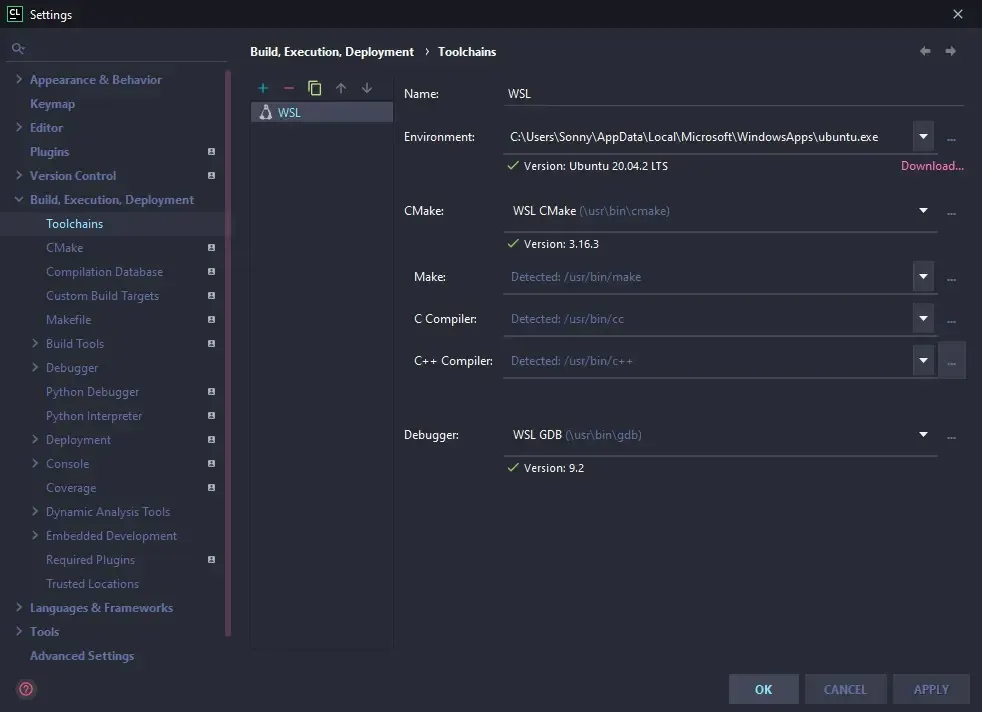
Task: Add a new toolchain with plus icon
Action: (263, 88)
